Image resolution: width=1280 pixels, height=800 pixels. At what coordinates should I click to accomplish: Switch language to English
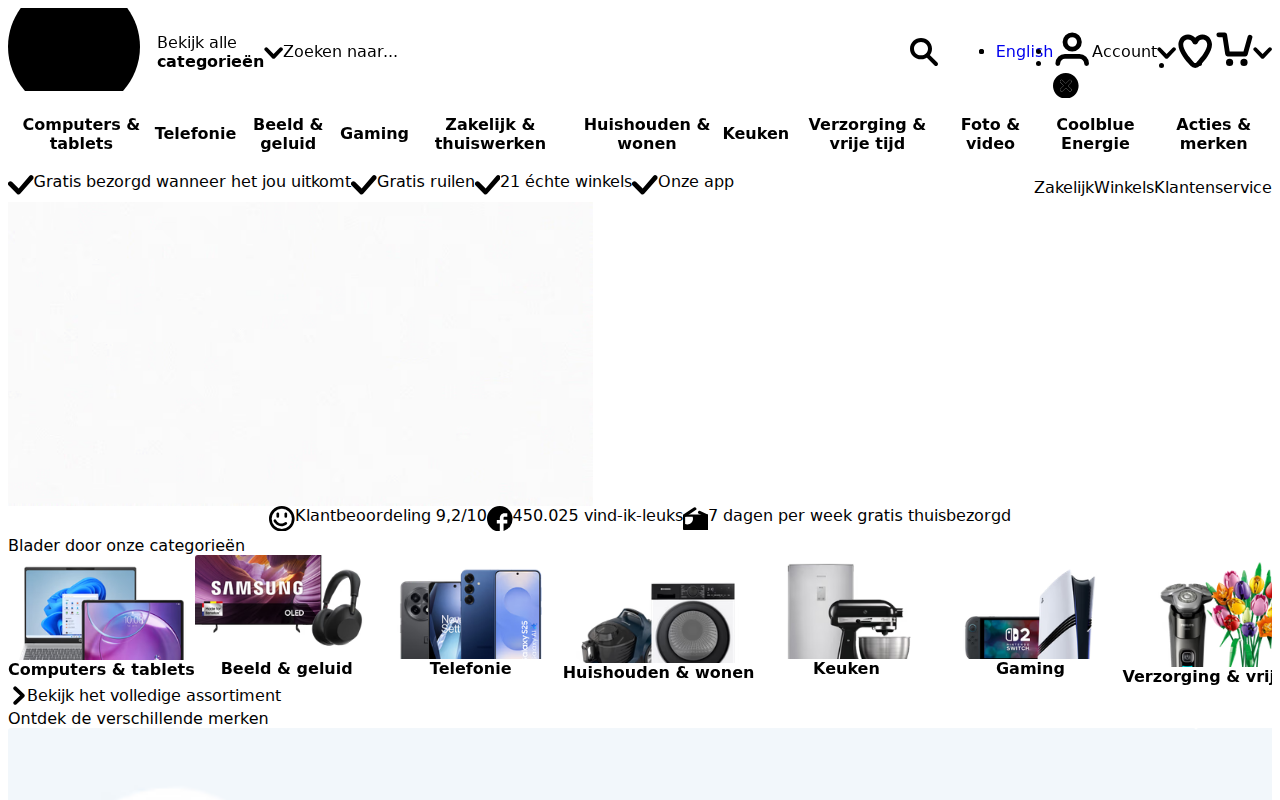click(1024, 52)
